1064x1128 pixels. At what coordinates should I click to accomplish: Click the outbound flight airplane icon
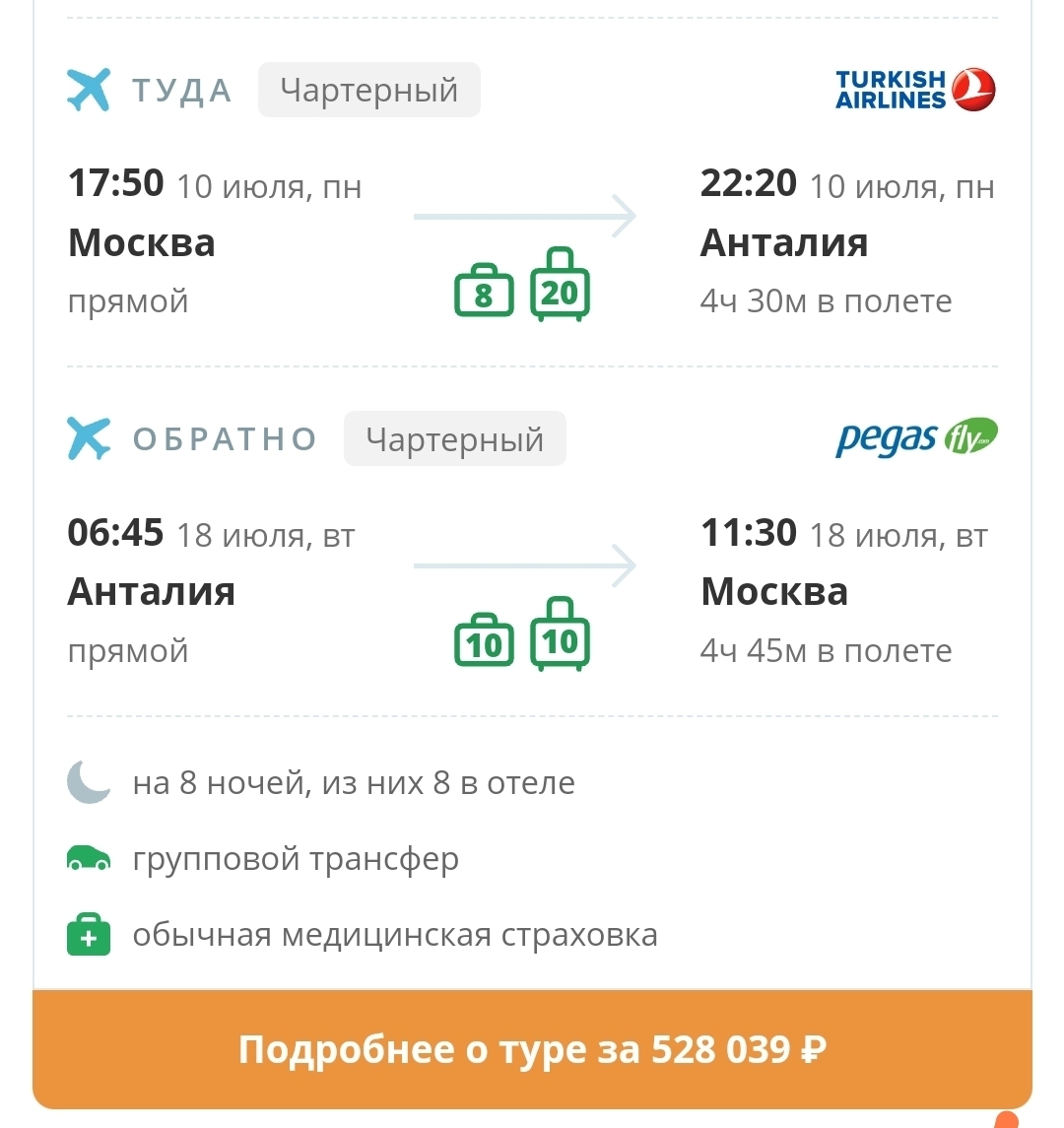click(89, 91)
